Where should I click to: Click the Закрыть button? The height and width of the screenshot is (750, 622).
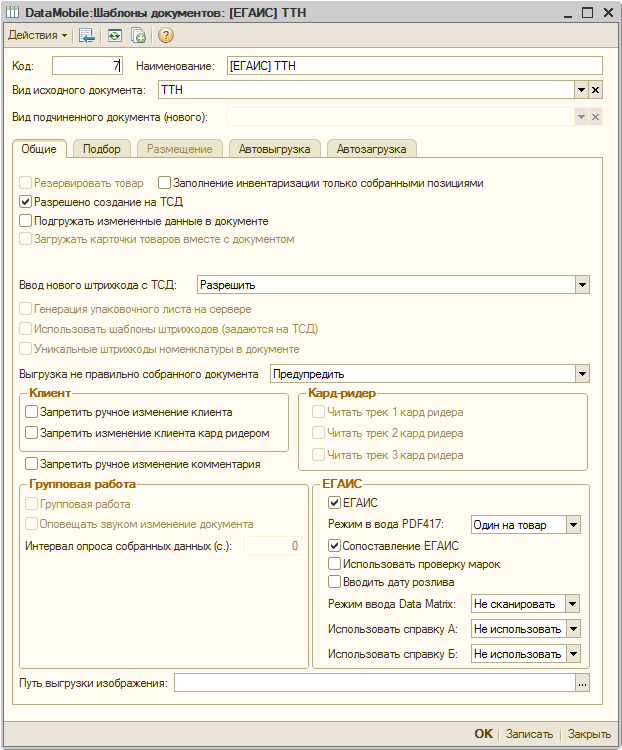(589, 734)
